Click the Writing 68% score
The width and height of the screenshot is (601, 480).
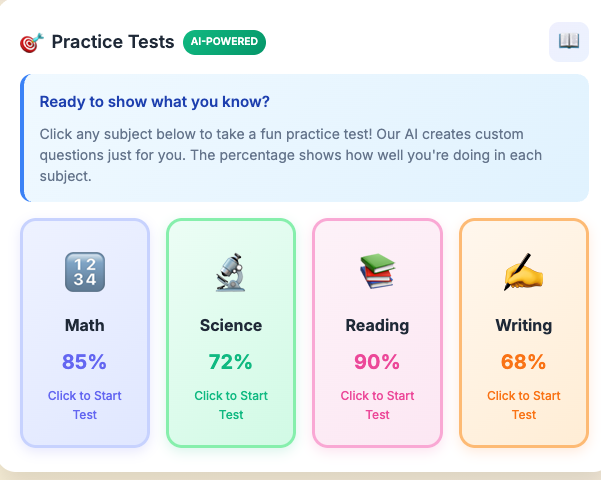523,362
